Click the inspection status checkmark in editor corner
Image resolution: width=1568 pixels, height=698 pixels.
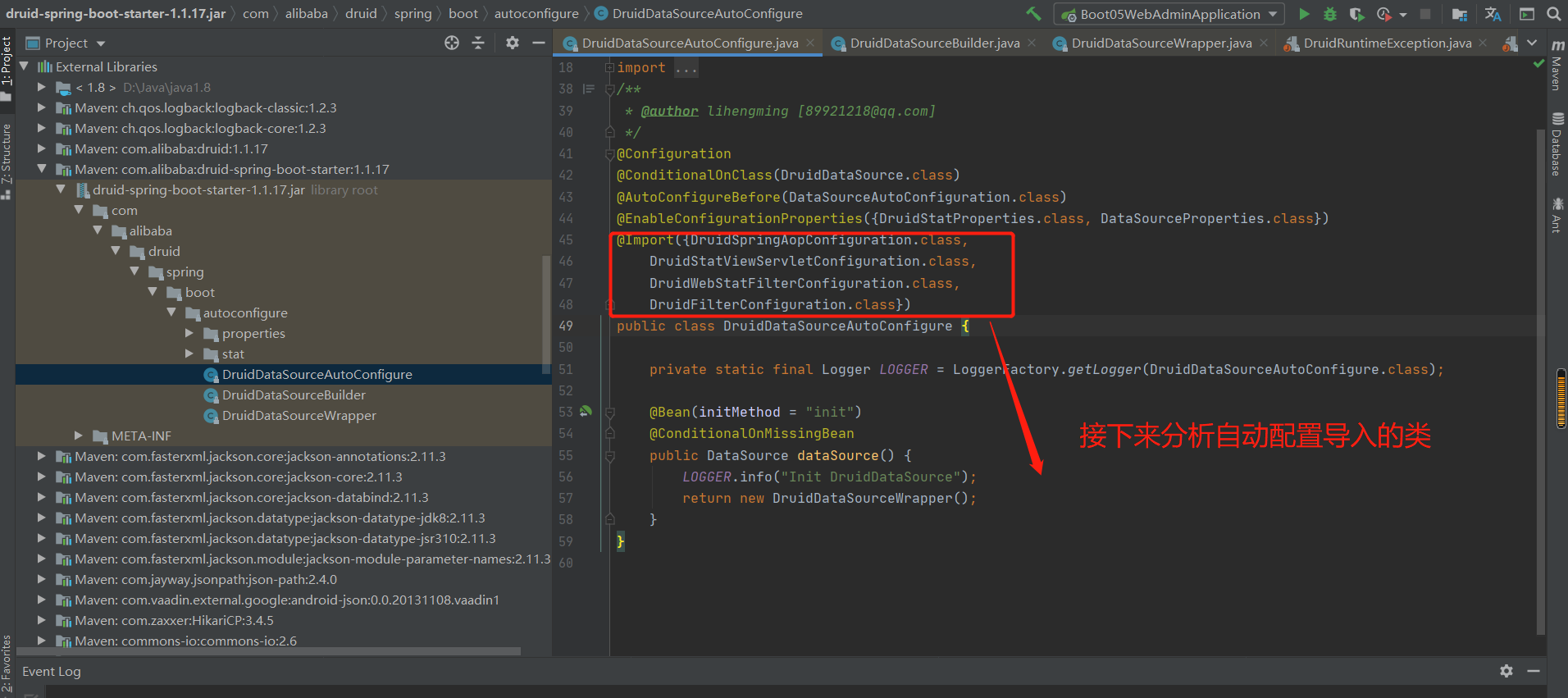coord(1538,63)
